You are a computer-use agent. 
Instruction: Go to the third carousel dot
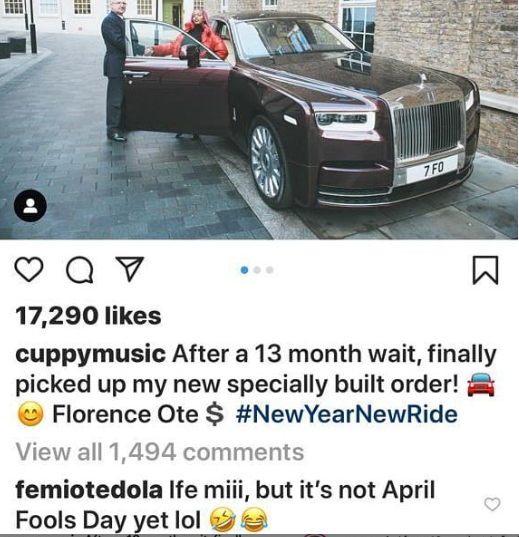(x=270, y=270)
